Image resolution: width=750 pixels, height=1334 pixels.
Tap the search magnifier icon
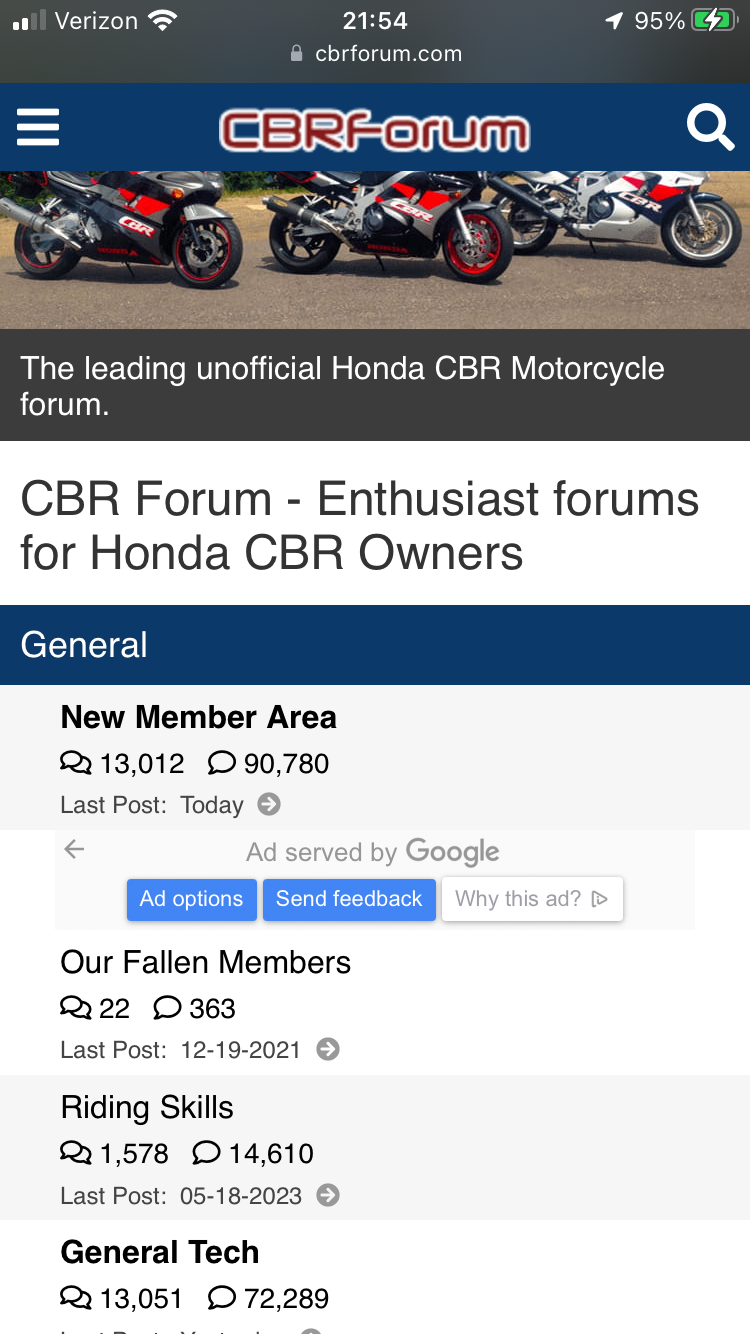710,129
